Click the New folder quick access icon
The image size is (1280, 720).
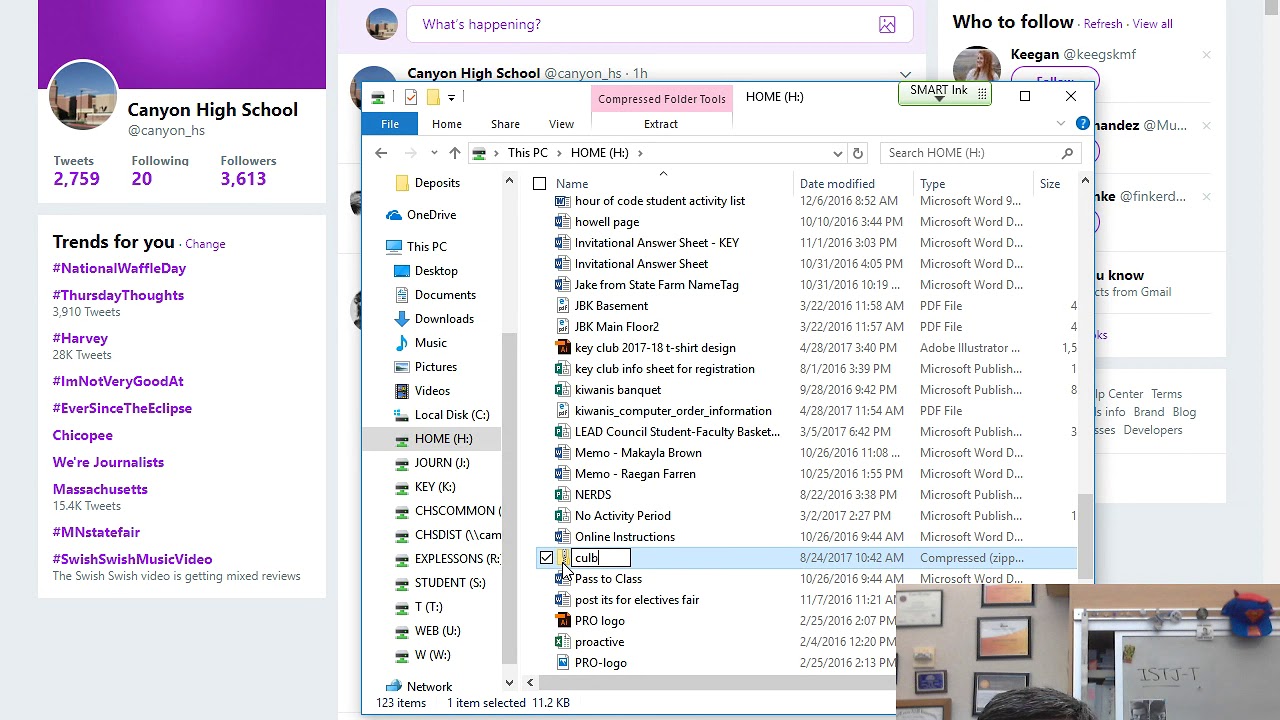tap(433, 97)
